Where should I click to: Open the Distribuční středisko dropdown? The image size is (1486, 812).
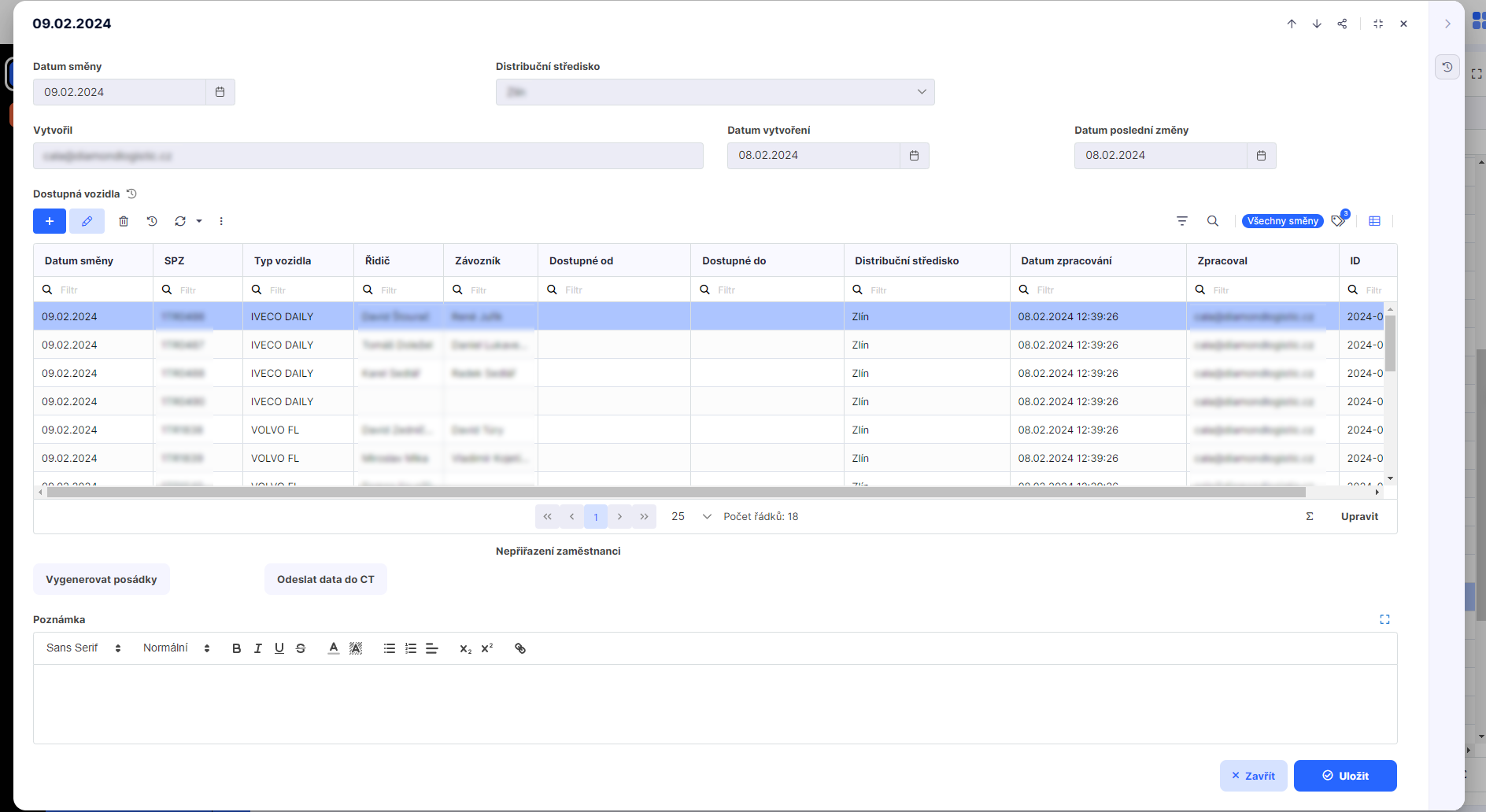coord(715,92)
